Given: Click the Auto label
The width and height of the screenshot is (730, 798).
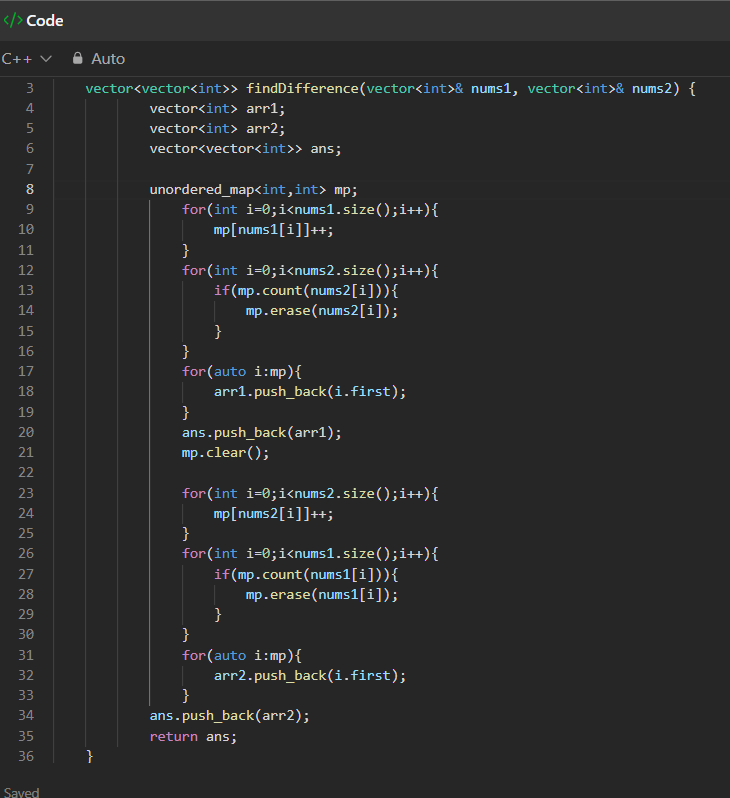Looking at the screenshot, I should click(x=108, y=59).
